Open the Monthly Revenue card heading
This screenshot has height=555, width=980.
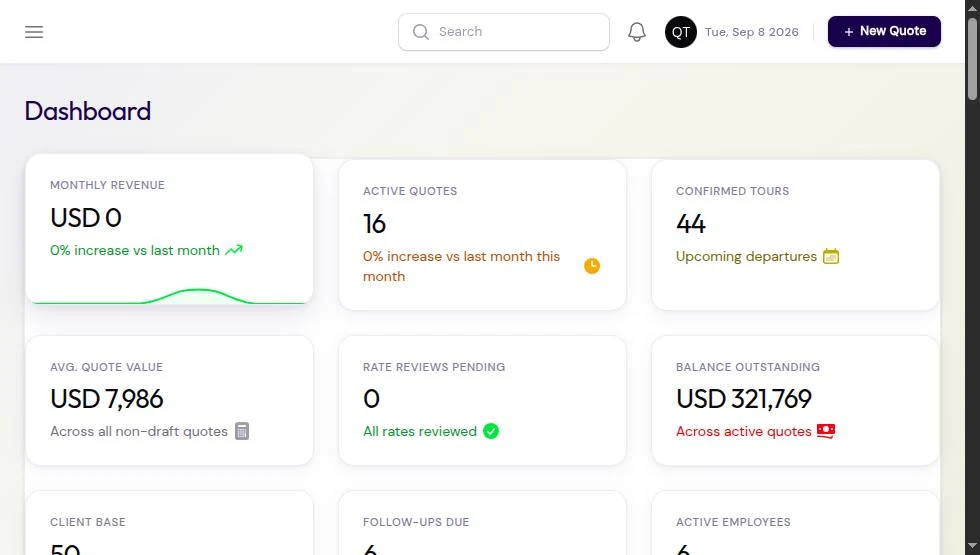tap(108, 185)
